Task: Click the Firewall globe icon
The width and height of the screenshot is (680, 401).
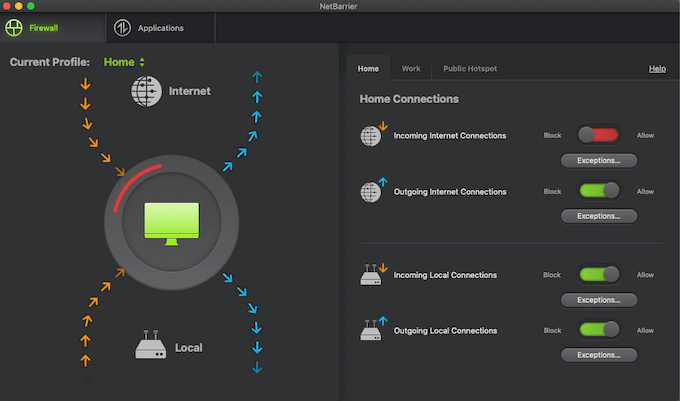Action: coord(14,28)
